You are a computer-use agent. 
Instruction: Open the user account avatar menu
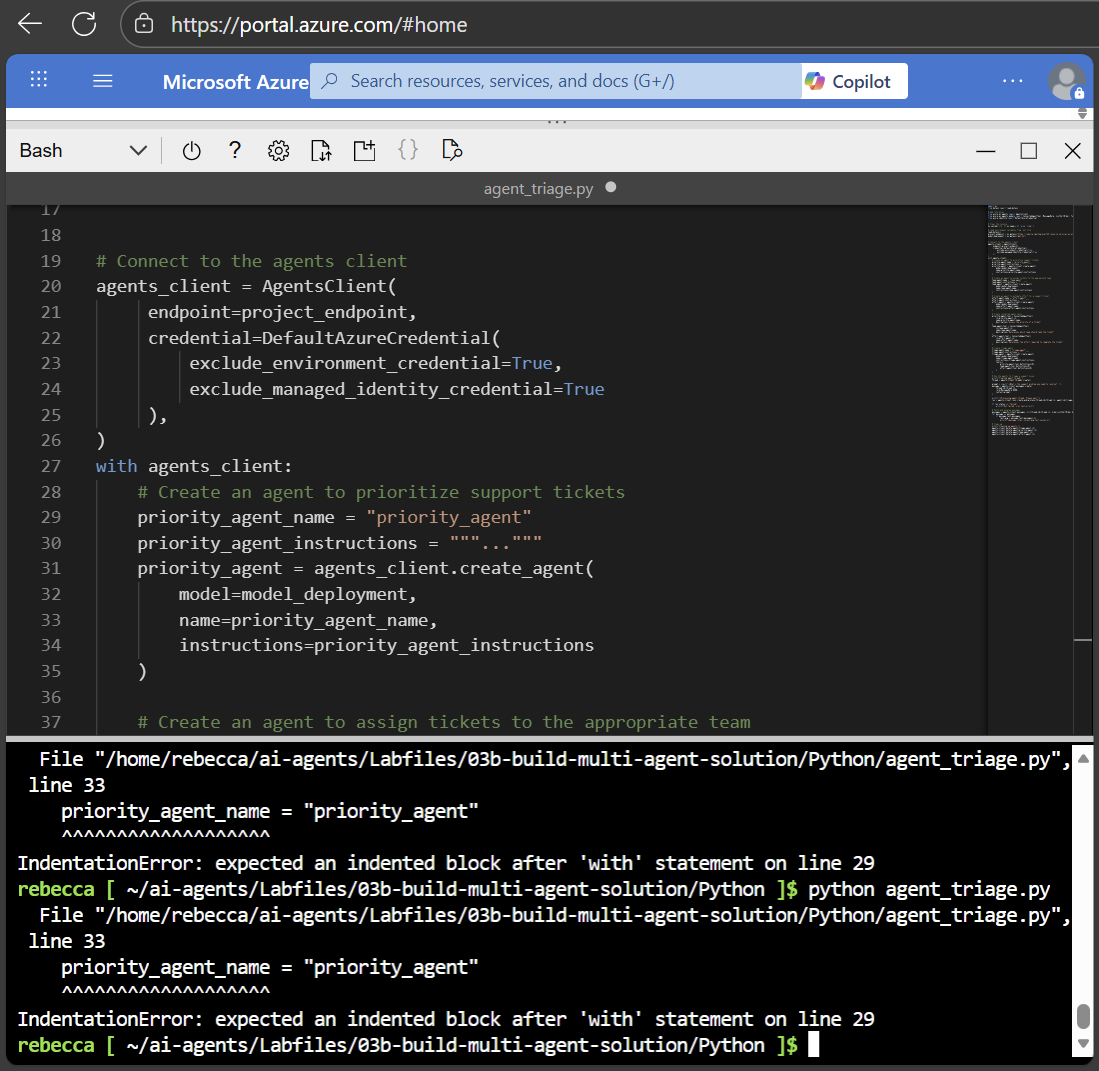click(x=1065, y=81)
